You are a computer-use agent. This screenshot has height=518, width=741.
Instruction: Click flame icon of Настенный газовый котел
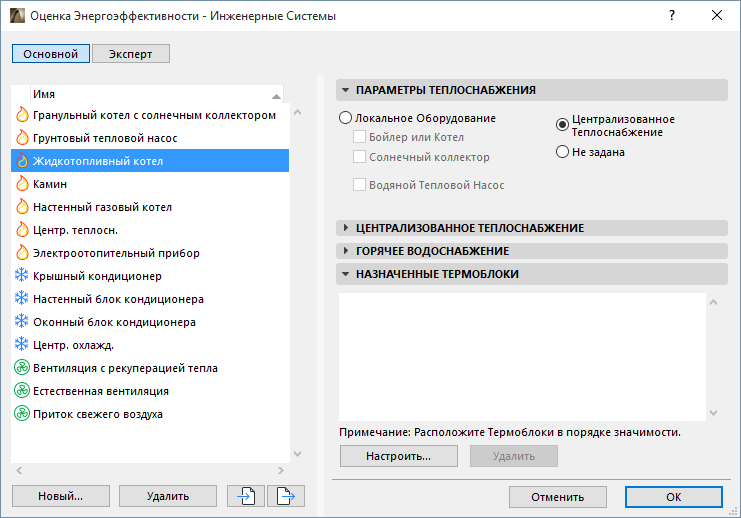coord(22,207)
